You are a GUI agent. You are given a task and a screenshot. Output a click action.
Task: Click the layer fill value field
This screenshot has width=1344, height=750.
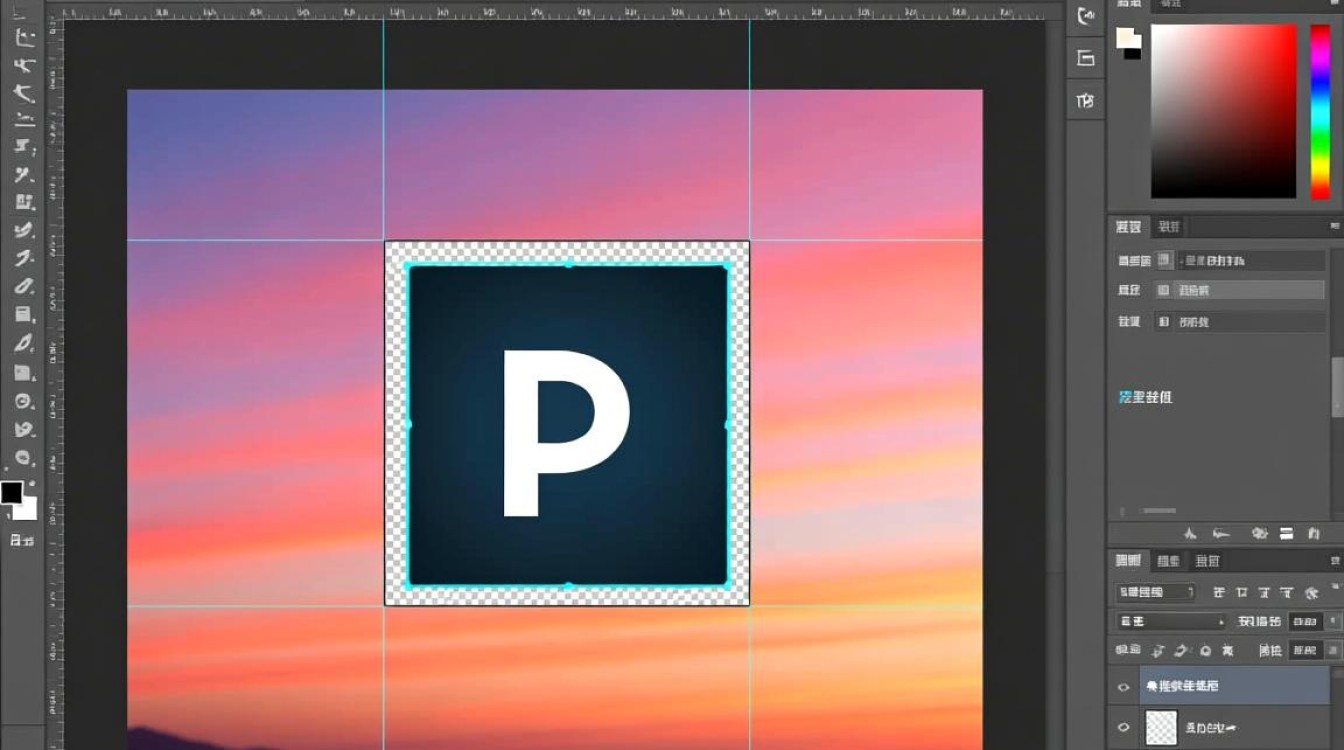1304,650
